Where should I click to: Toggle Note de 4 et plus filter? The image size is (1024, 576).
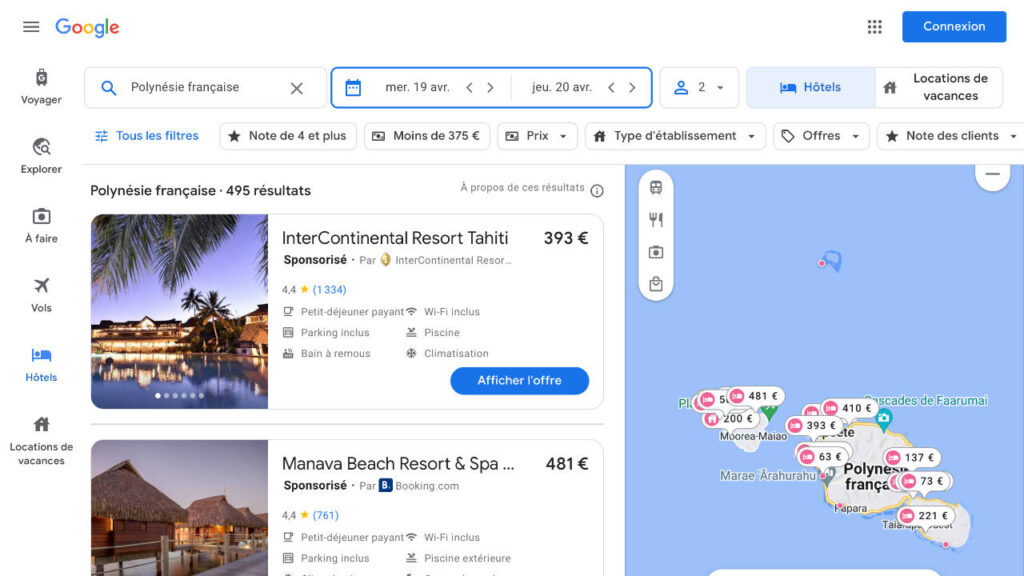tap(288, 136)
